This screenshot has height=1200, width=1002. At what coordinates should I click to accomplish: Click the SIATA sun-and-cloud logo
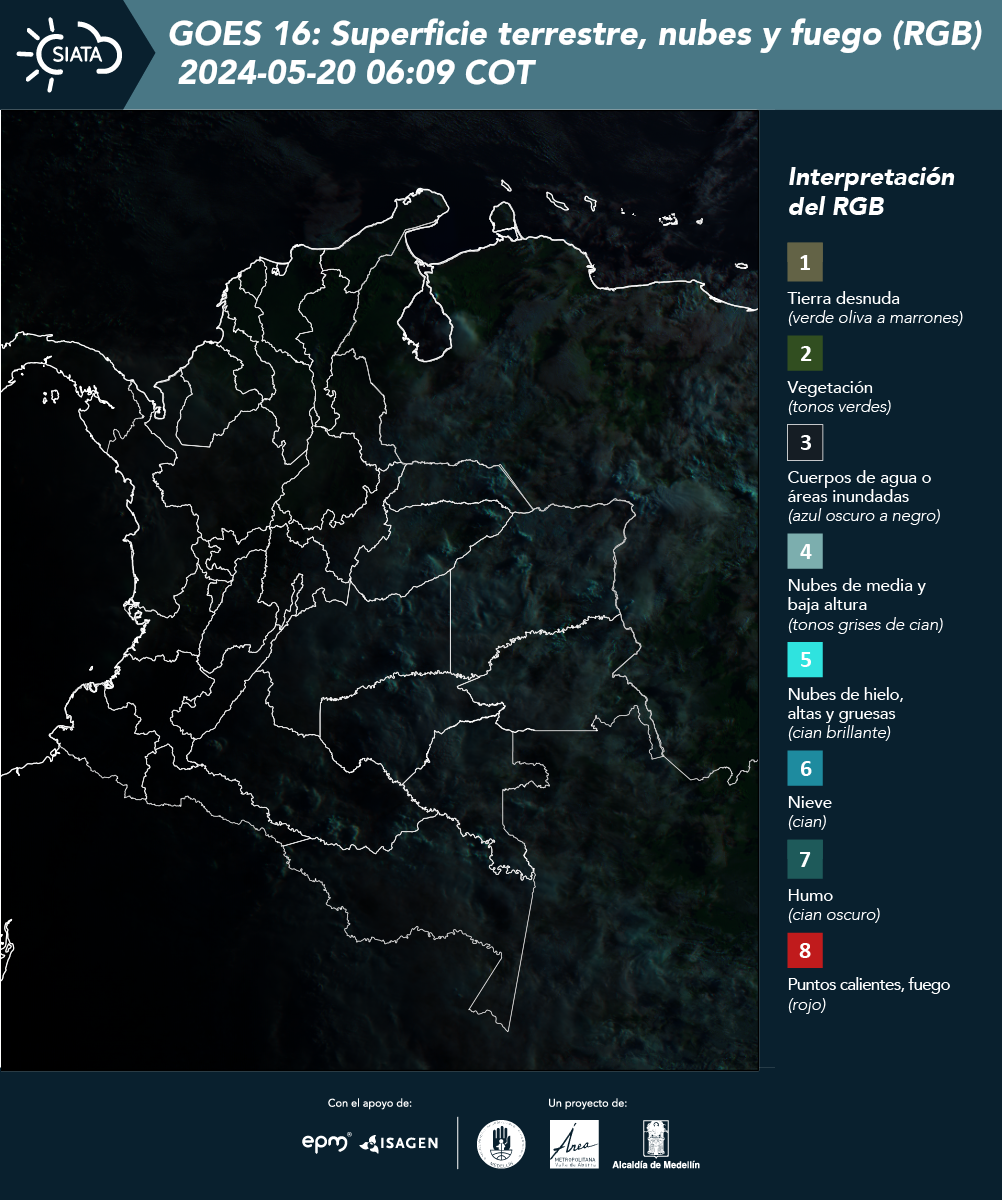pyautogui.click(x=70, y=55)
